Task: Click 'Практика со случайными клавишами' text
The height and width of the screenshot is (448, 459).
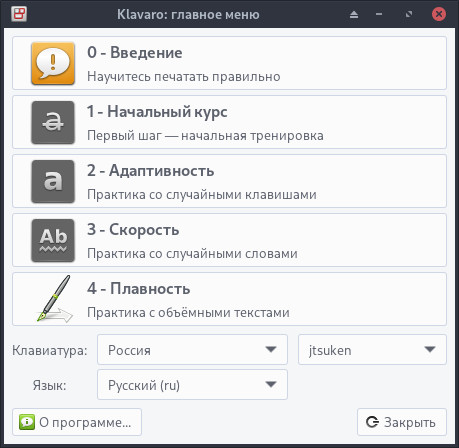Action: pyautogui.click(x=202, y=195)
